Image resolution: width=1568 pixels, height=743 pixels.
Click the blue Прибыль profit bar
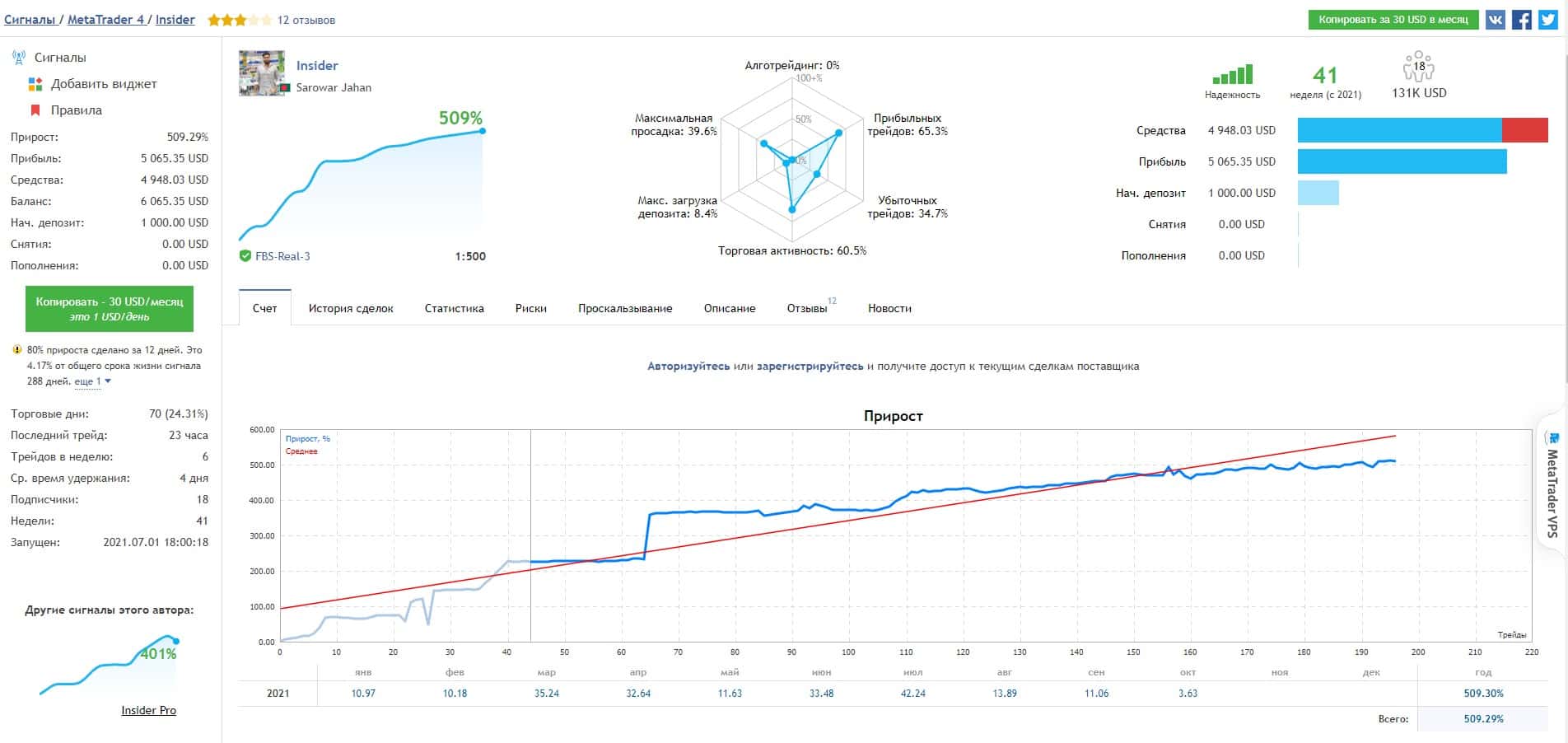coord(1402,161)
